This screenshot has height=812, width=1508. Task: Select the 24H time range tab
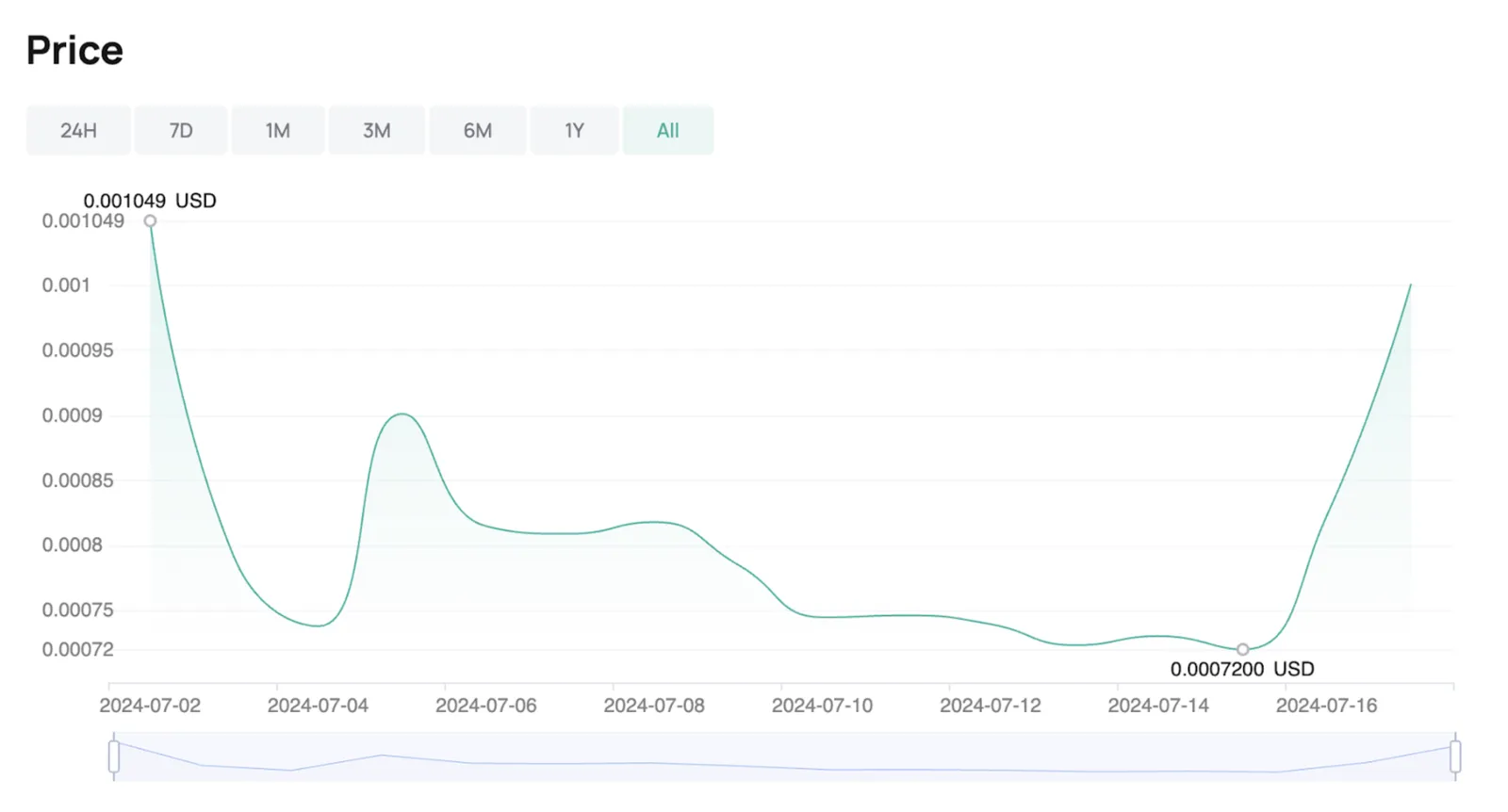[78, 130]
